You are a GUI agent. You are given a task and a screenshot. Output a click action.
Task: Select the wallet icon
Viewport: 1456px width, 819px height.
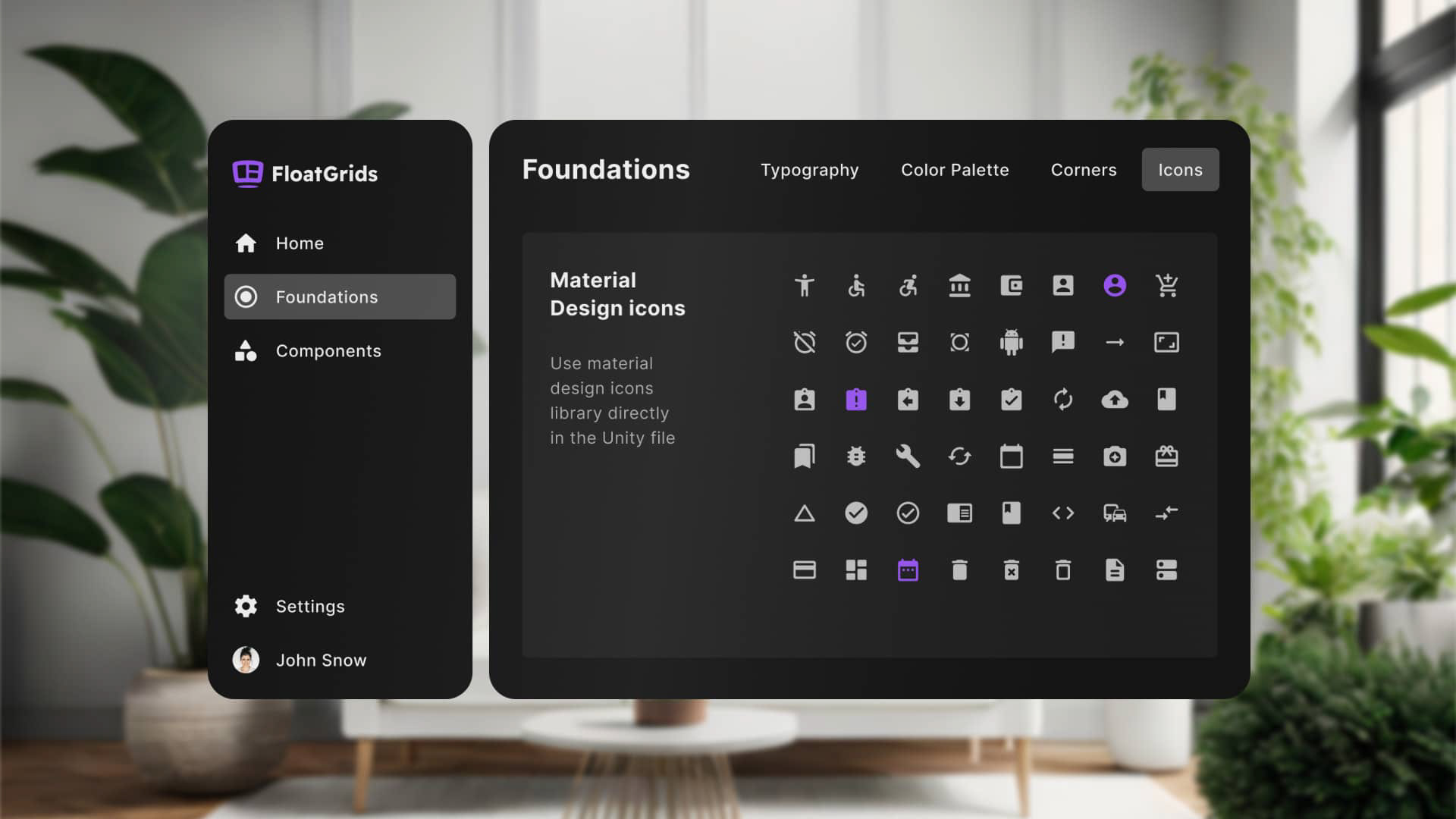pos(1011,285)
